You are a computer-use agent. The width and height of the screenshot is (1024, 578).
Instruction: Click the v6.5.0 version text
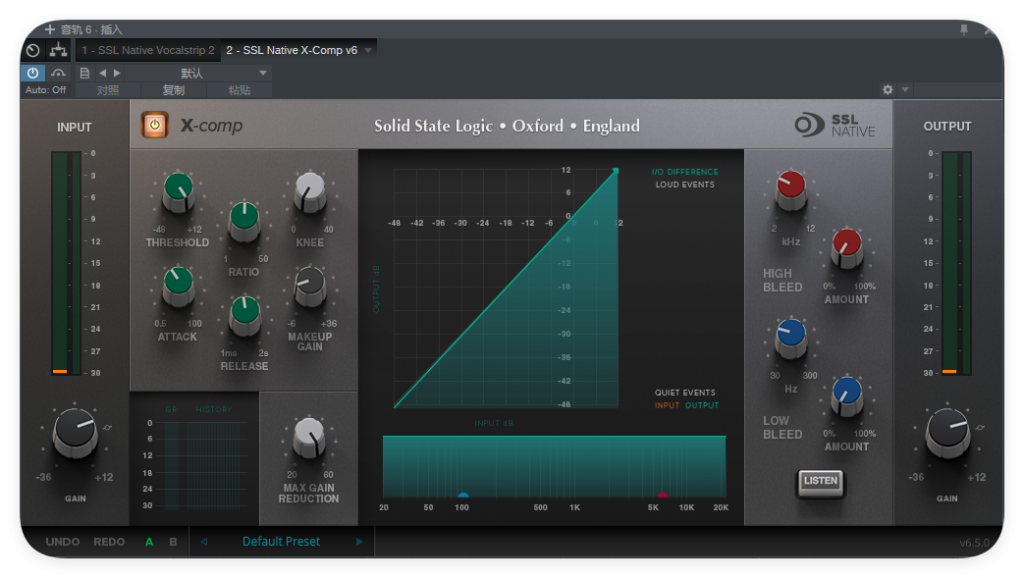(974, 543)
